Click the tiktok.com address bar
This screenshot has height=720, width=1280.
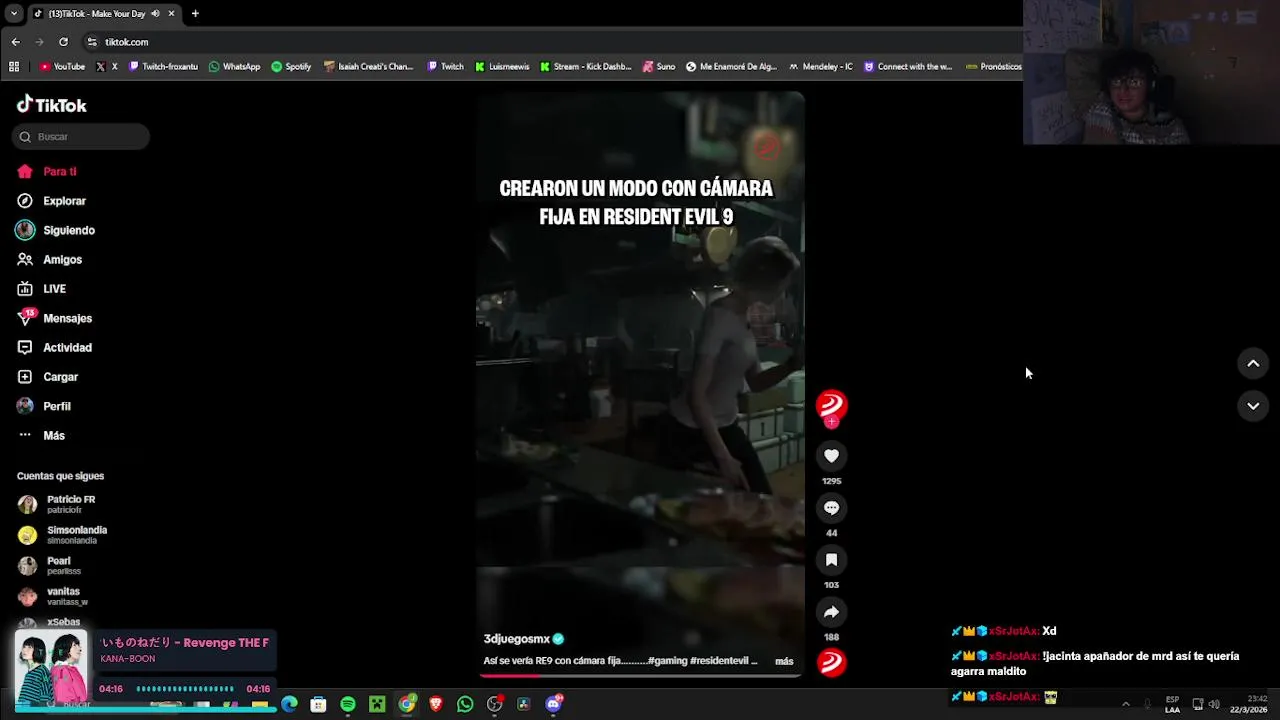pos(550,42)
